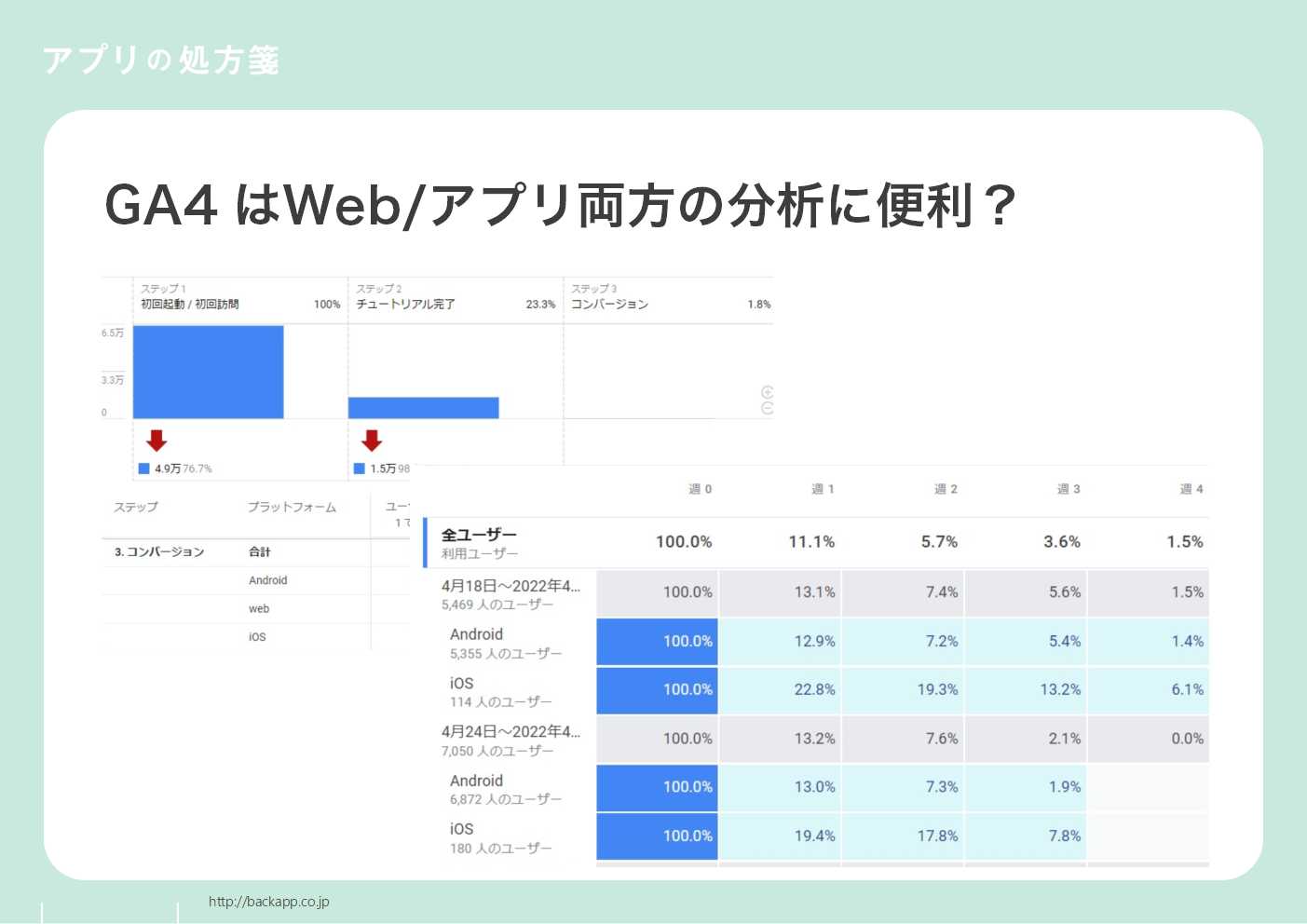Click the 1.5万 legend color swatch
Image resolution: width=1307 pixels, height=924 pixels.
(358, 469)
